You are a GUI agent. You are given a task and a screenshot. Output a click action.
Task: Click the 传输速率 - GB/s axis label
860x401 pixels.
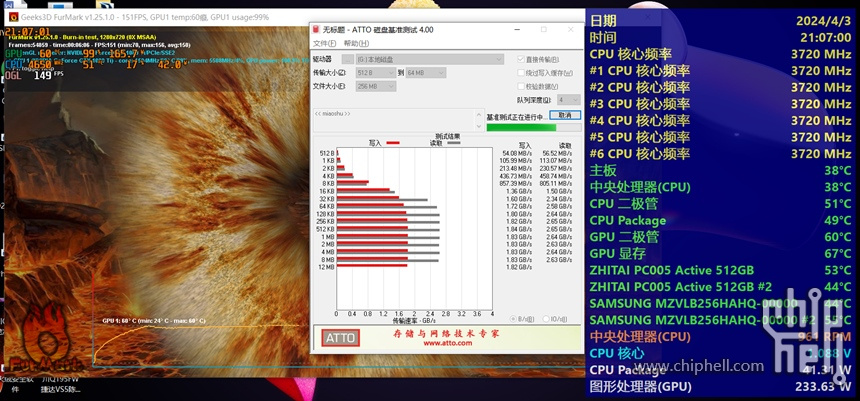pos(414,320)
